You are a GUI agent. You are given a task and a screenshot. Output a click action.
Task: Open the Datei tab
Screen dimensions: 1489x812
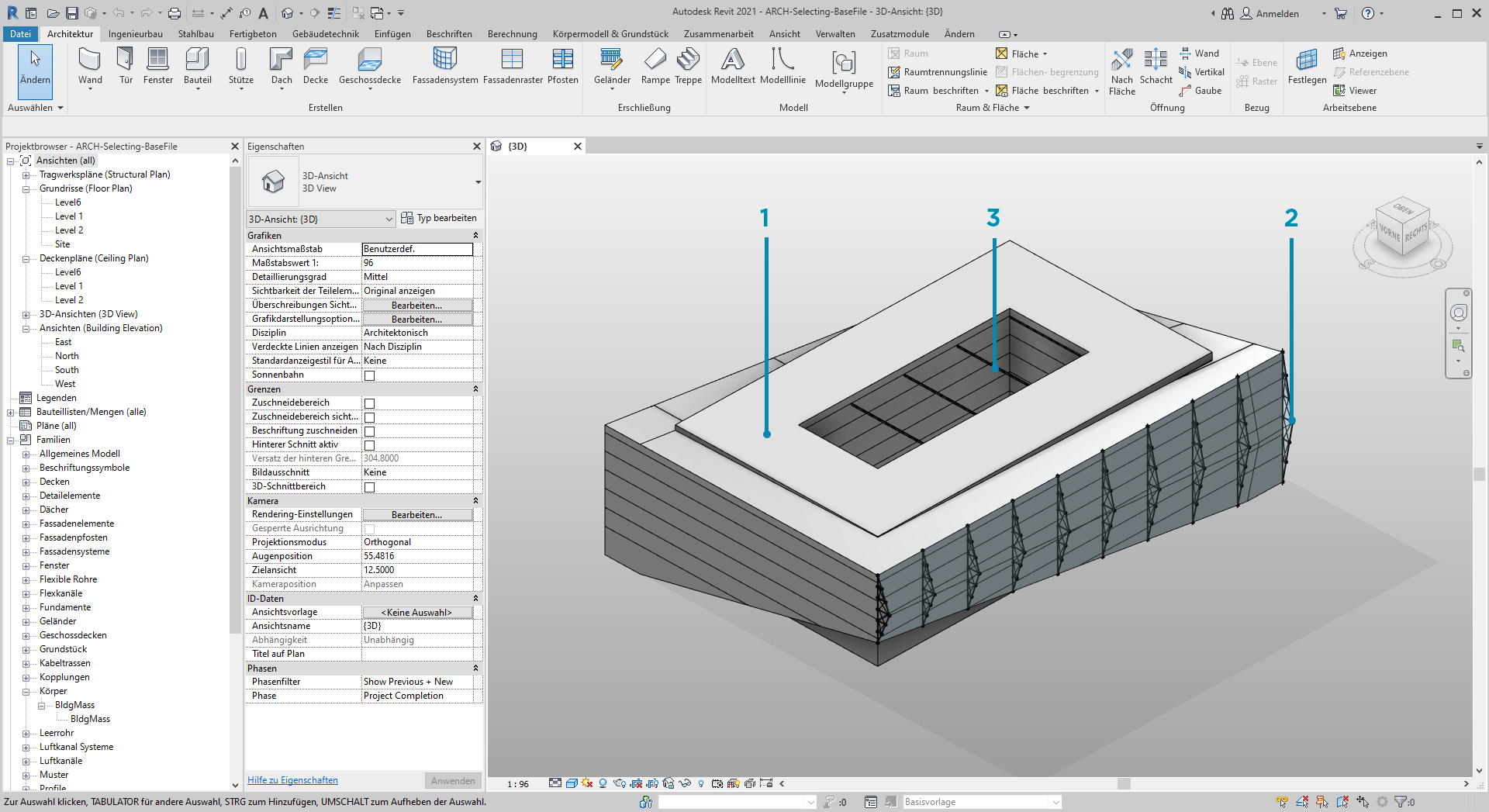pyautogui.click(x=21, y=34)
